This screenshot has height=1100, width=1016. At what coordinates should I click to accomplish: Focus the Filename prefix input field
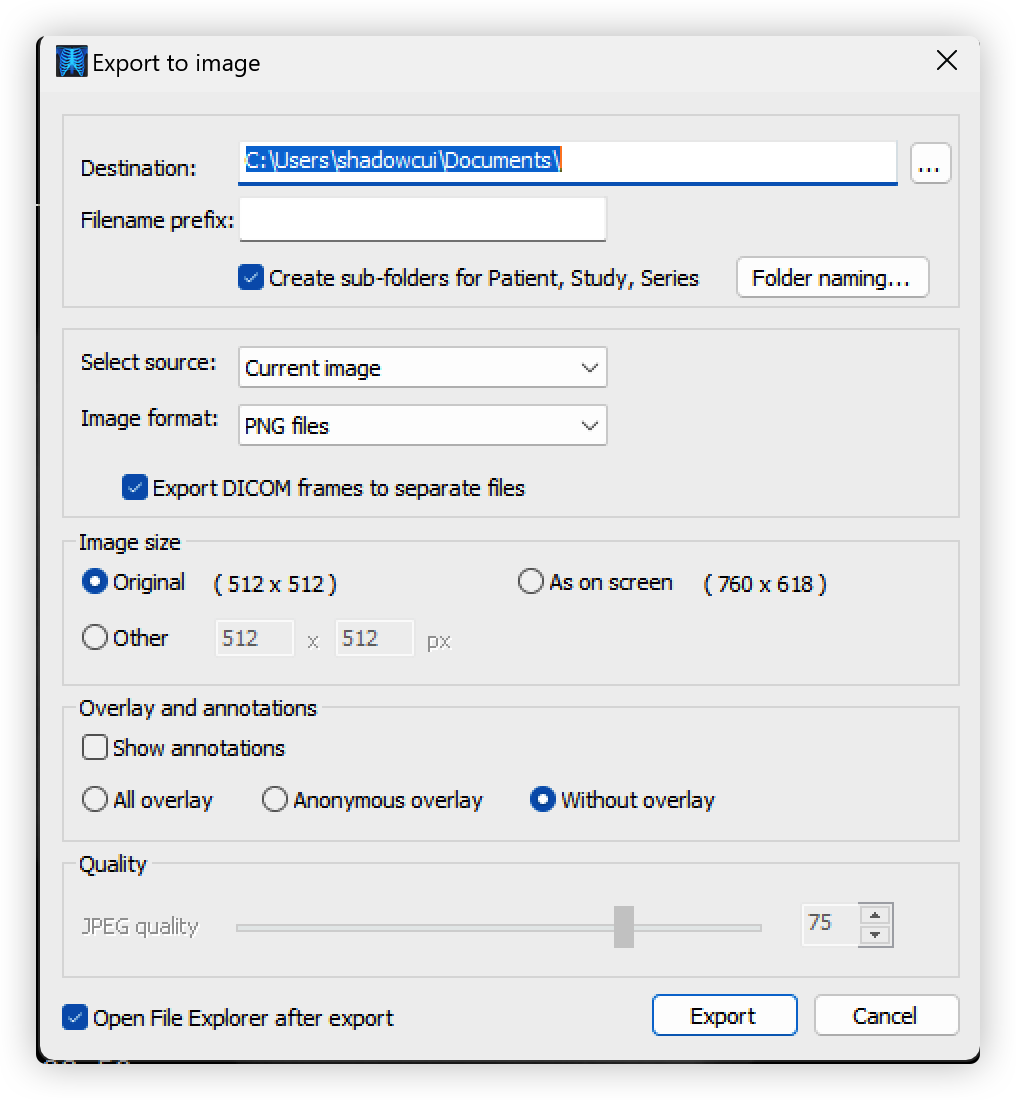(422, 220)
